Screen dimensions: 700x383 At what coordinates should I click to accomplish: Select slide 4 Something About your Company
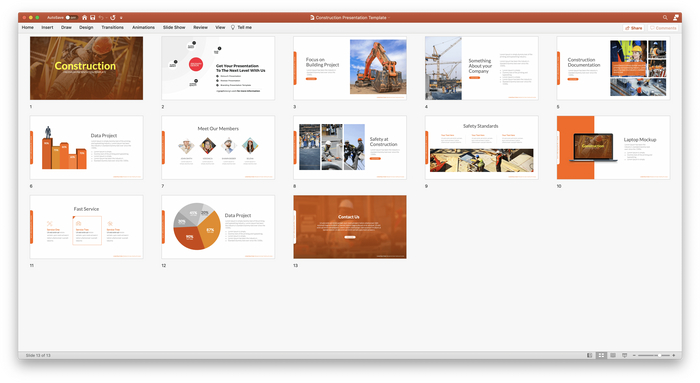pyautogui.click(x=482, y=68)
